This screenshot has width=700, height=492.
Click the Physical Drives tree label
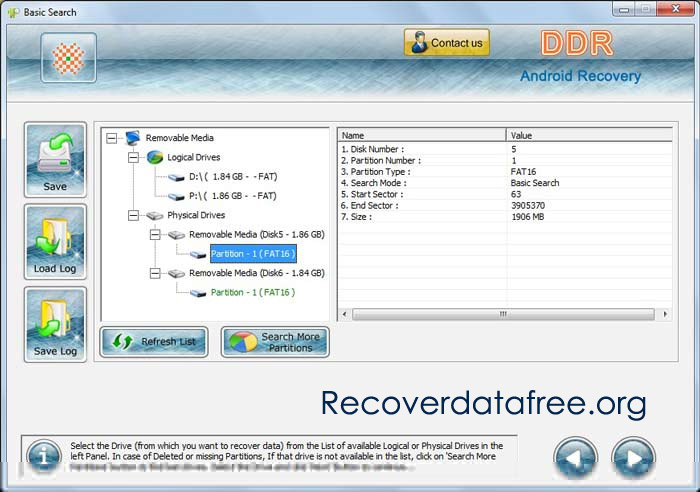pos(196,215)
